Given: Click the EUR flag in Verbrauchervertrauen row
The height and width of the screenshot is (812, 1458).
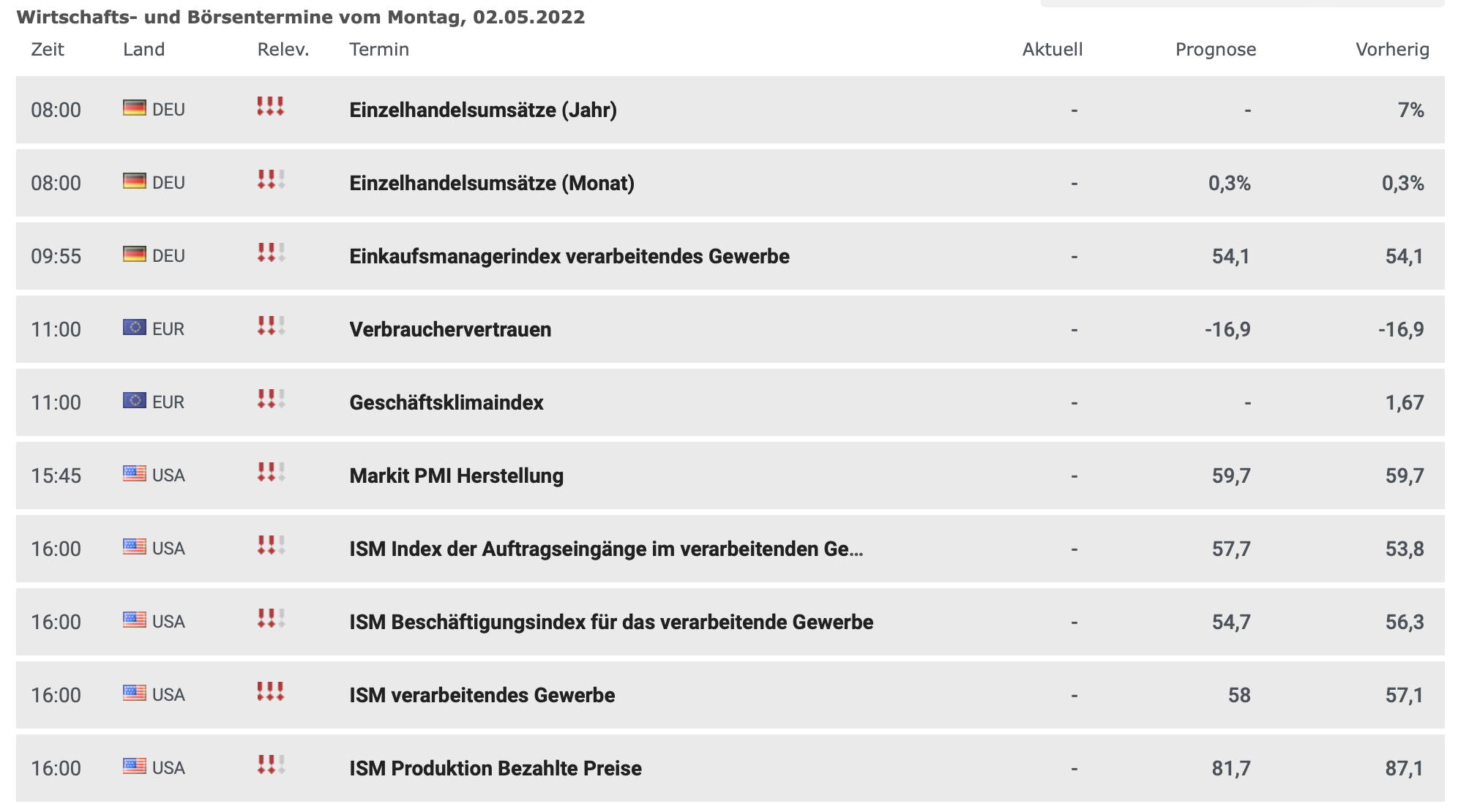Looking at the screenshot, I should (135, 328).
